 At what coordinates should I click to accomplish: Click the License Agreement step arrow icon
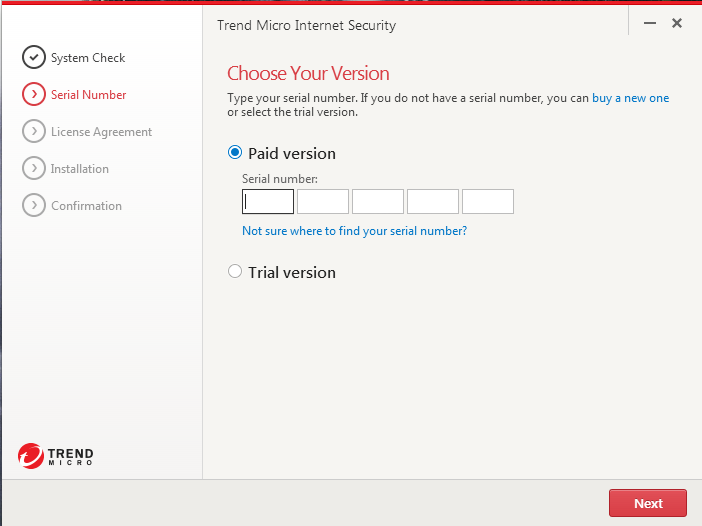click(34, 131)
